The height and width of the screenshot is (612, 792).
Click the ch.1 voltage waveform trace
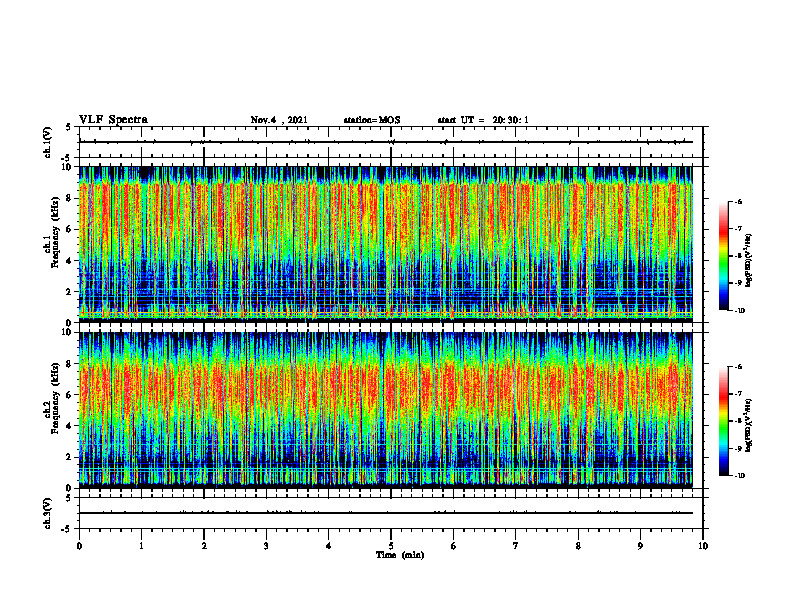click(386, 142)
